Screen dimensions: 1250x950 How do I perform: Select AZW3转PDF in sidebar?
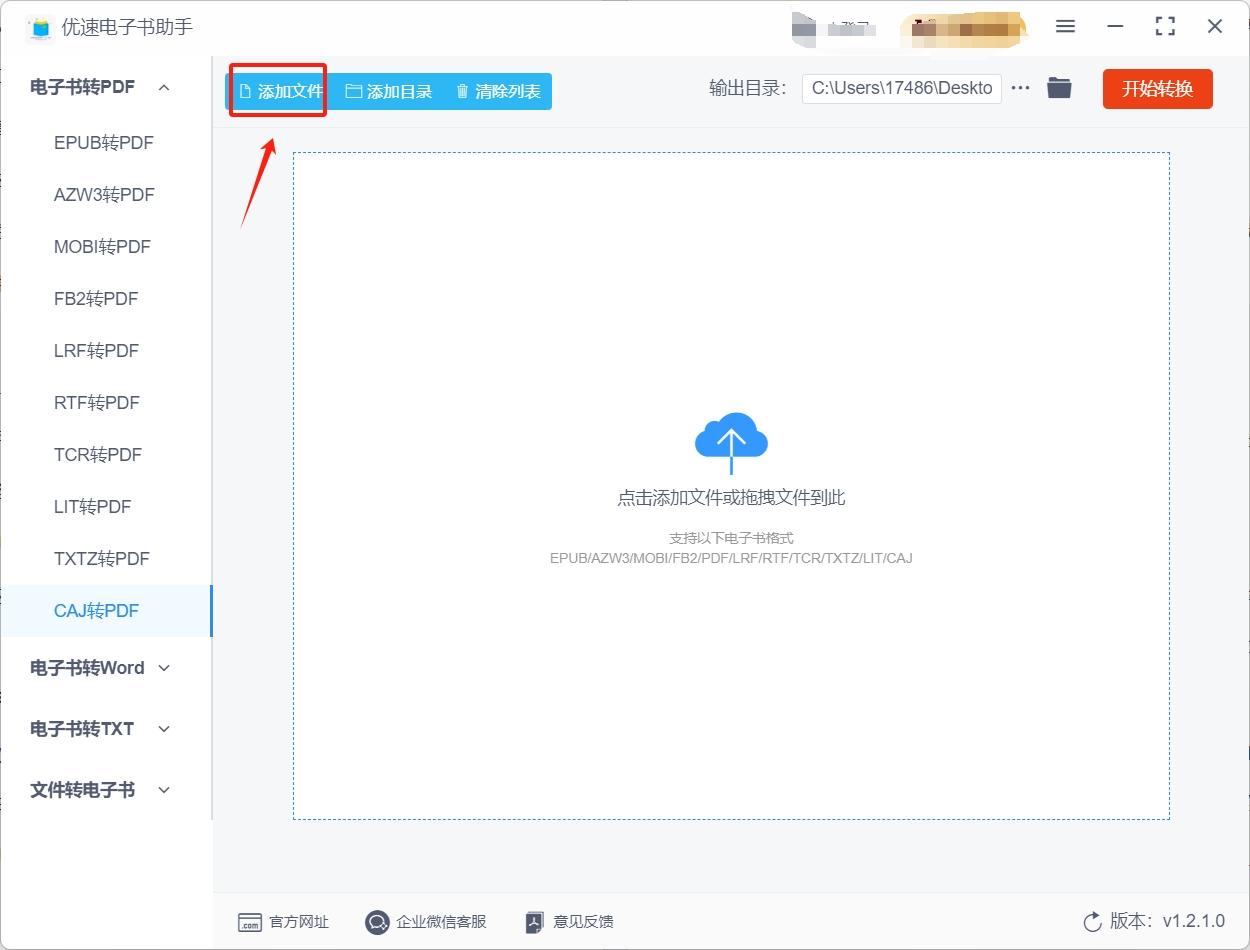click(106, 195)
